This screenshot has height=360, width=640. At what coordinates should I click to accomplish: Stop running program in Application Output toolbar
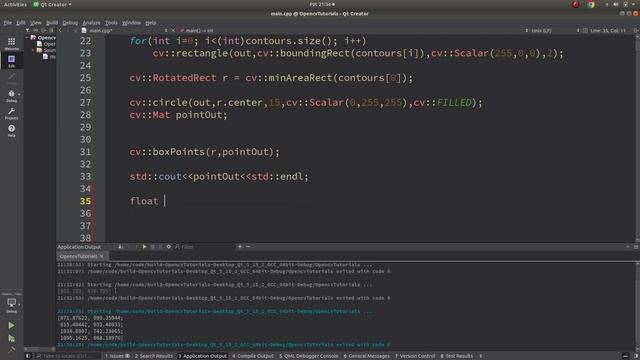pyautogui.click(x=153, y=247)
